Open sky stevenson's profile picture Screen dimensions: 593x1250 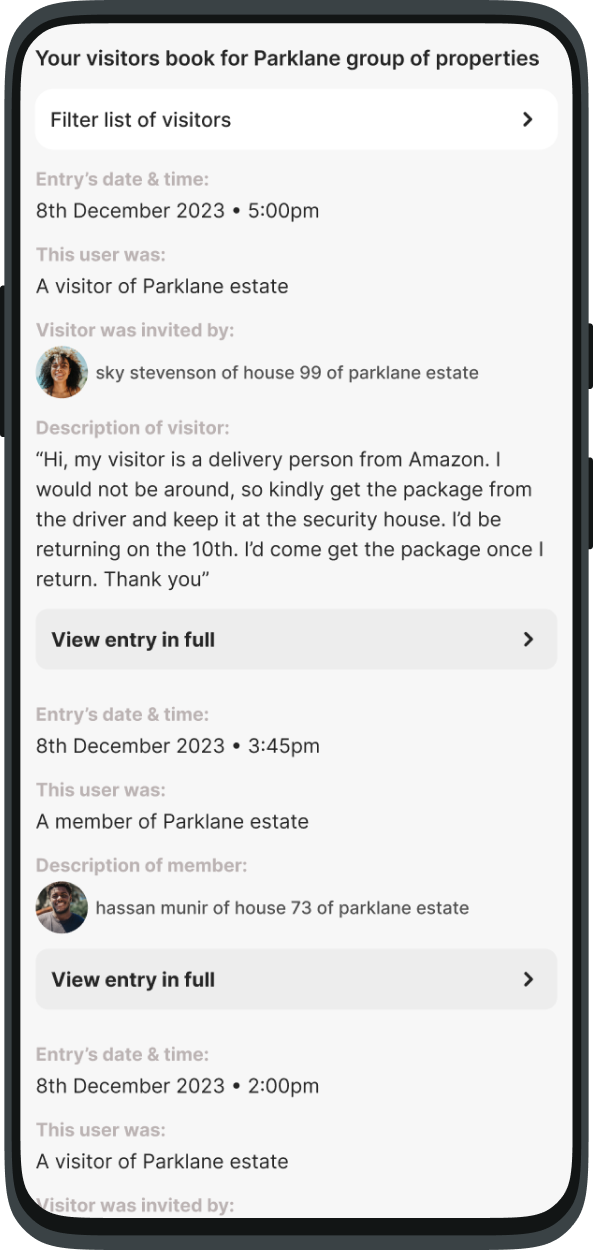pyautogui.click(x=61, y=372)
